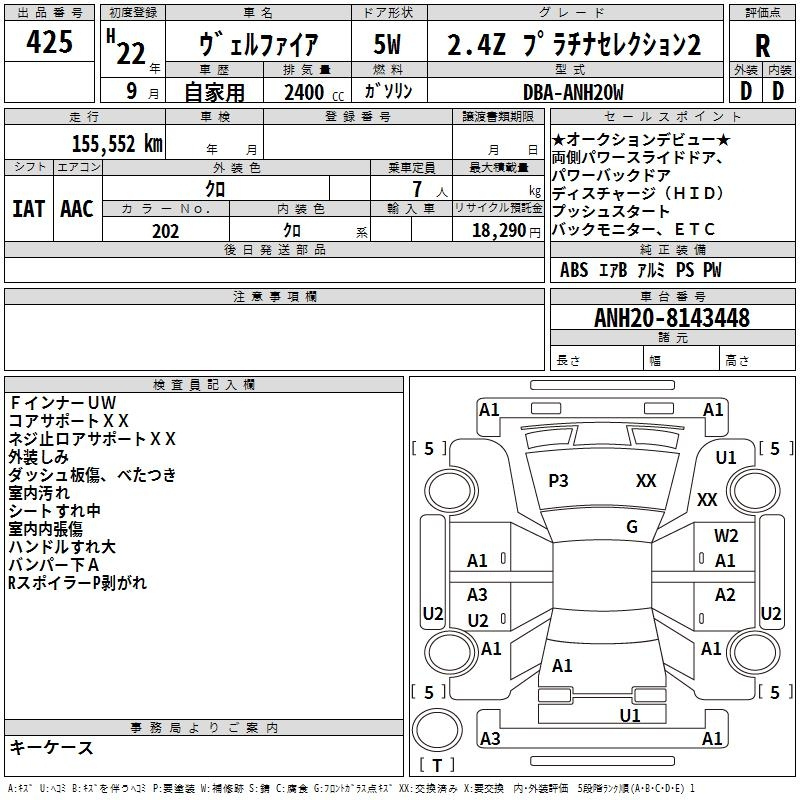Select the 後日発送部品 section header
Viewport: 800px width, 800px height.
[x=274, y=249]
